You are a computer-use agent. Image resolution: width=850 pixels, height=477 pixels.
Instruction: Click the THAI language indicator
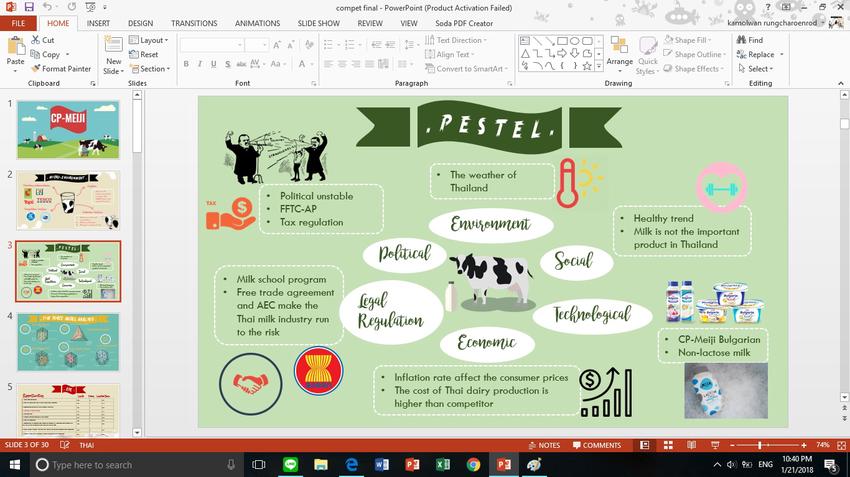point(87,445)
